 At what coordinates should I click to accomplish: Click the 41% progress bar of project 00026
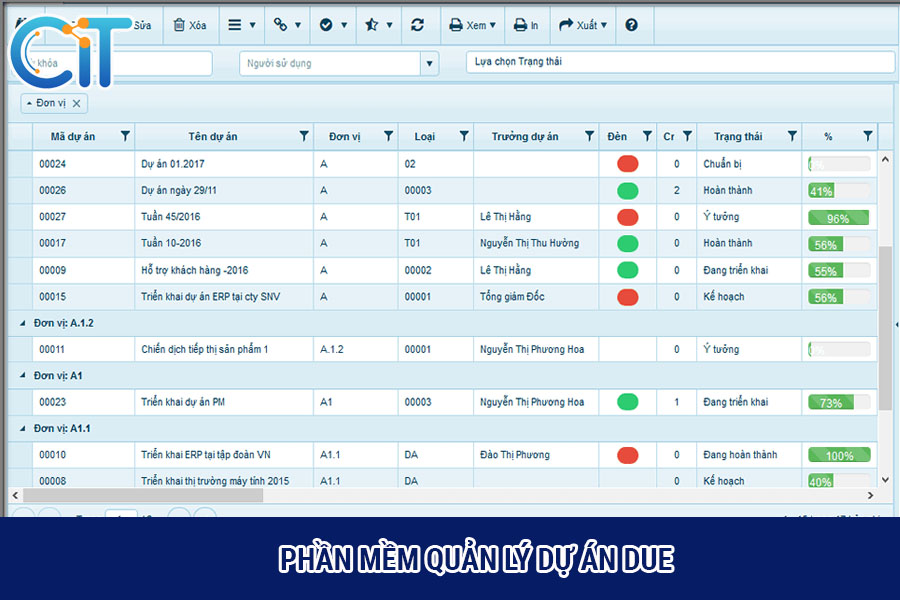point(839,191)
